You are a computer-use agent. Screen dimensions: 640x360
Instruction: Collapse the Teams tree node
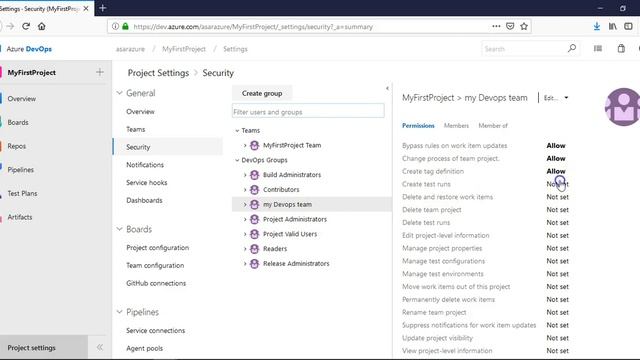237,131
